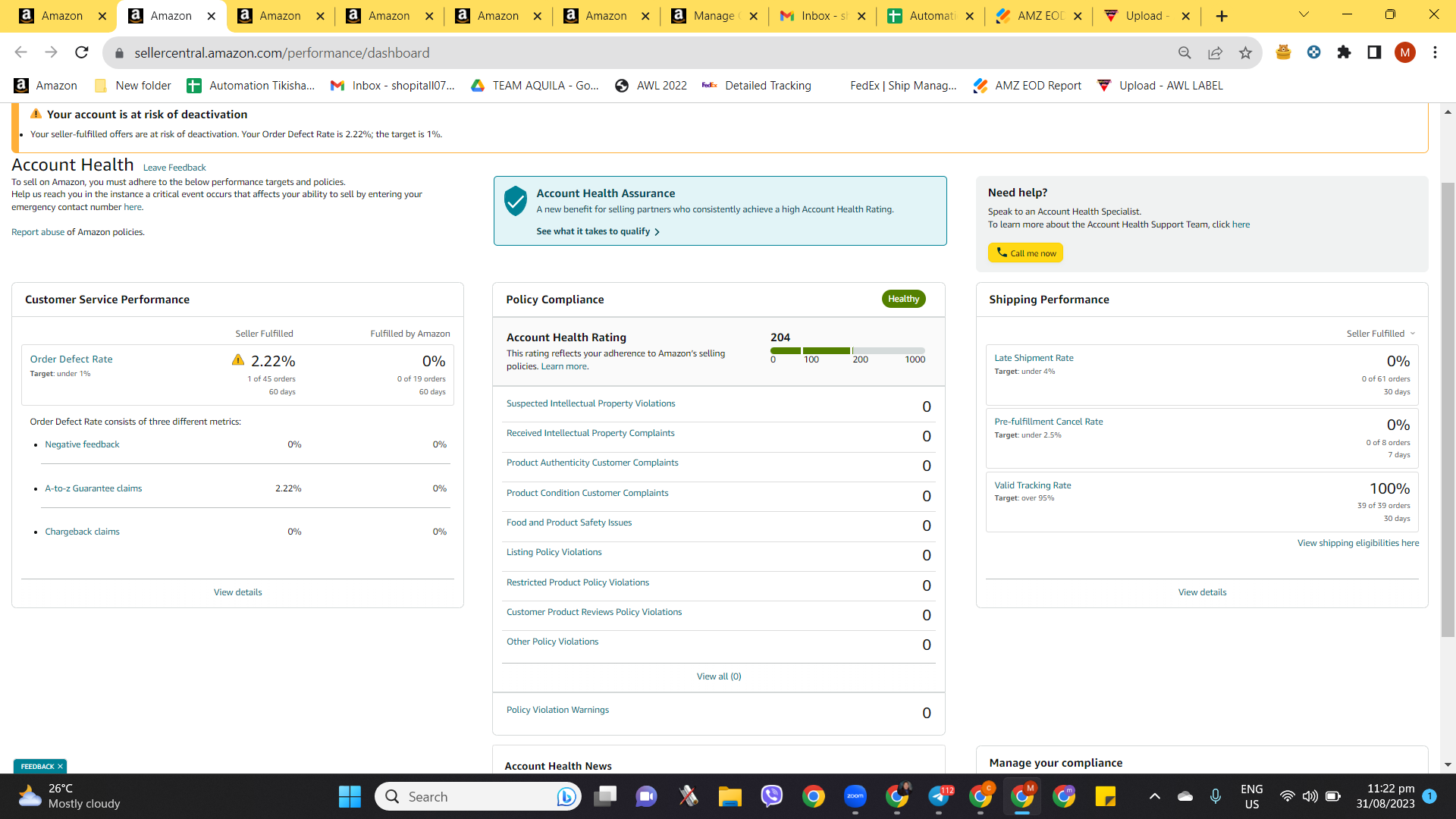Click the microphone tray icon
This screenshot has height=819, width=1456.
point(1216,796)
